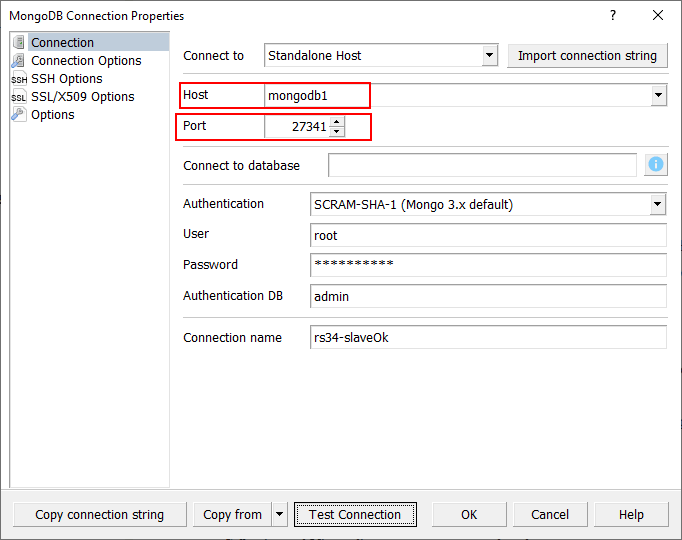
Task: Click the Connection page icon in sidebar
Action: click(x=19, y=42)
